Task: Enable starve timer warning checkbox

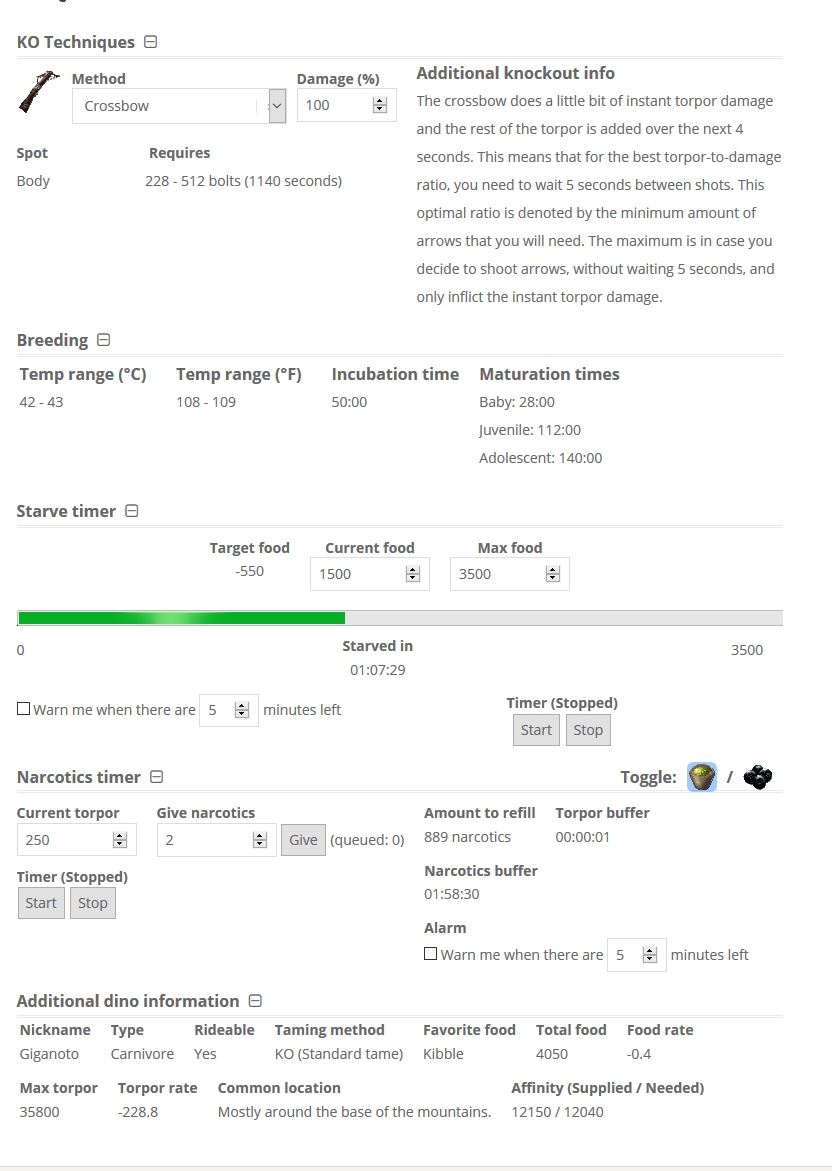Action: (23, 709)
